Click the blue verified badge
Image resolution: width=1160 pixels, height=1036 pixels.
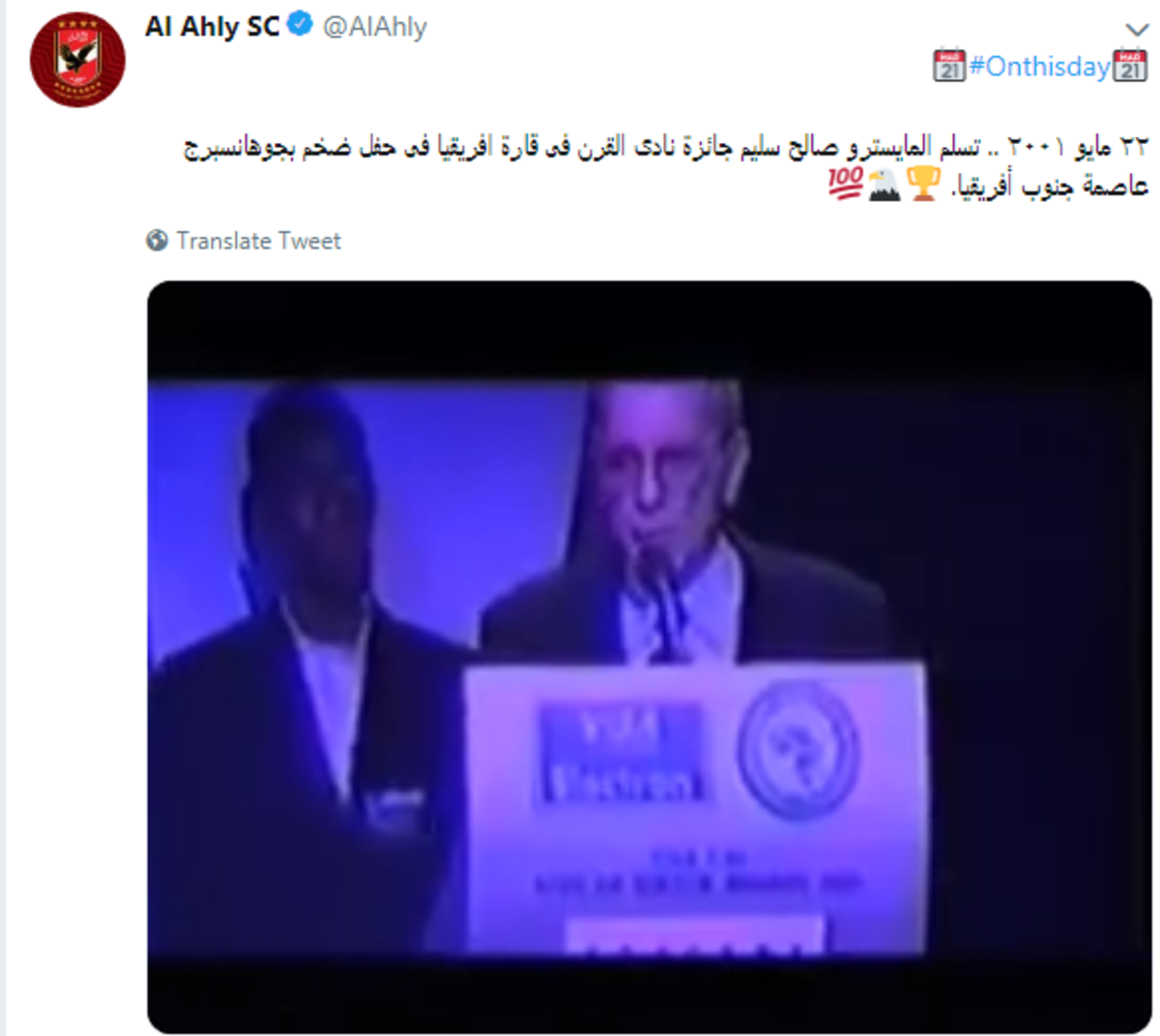point(301,25)
